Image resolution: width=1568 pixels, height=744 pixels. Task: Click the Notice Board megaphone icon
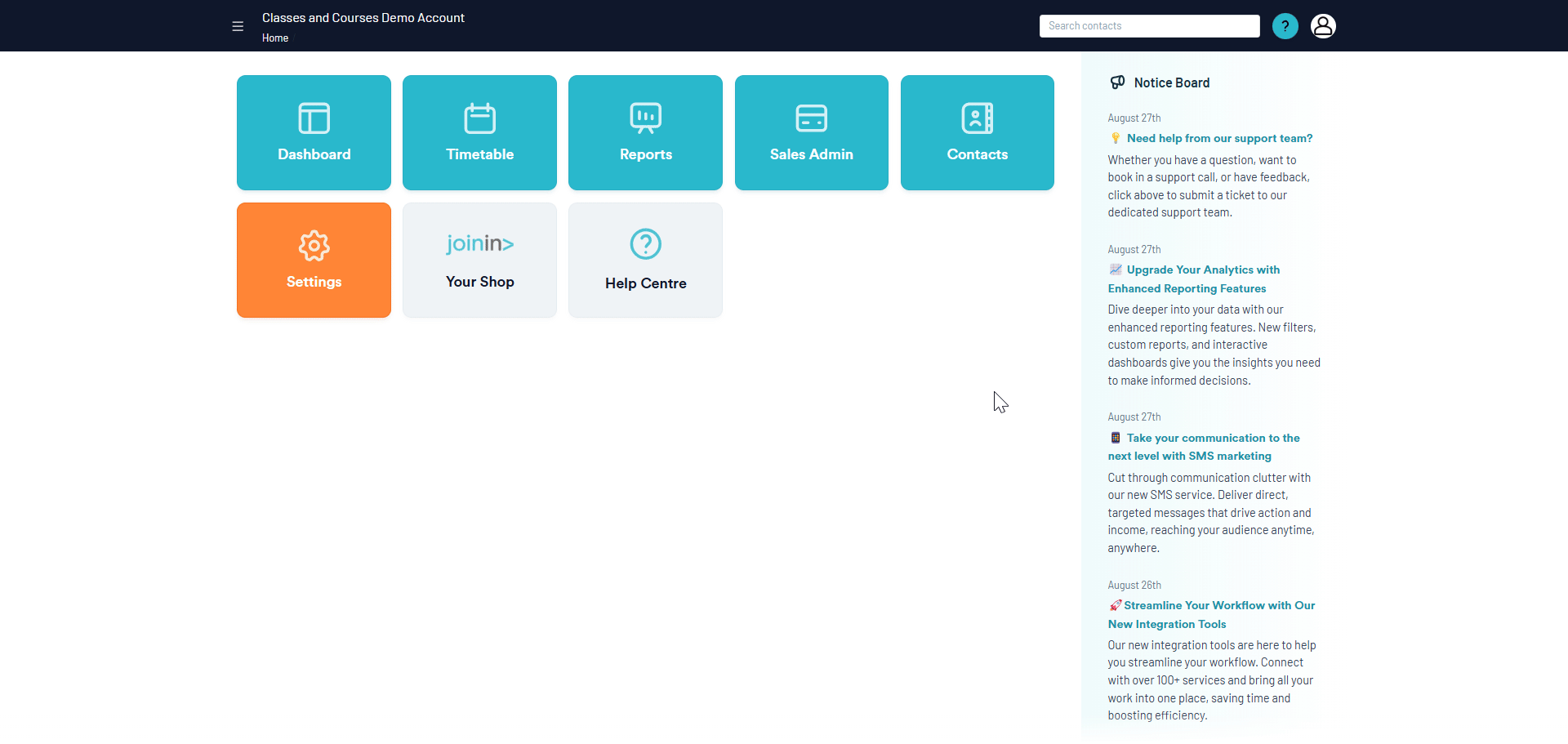[1117, 82]
